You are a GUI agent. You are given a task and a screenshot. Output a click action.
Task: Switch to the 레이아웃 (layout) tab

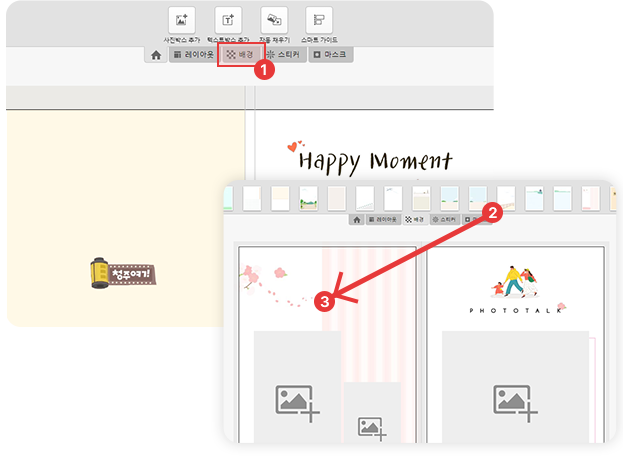tap(191, 55)
